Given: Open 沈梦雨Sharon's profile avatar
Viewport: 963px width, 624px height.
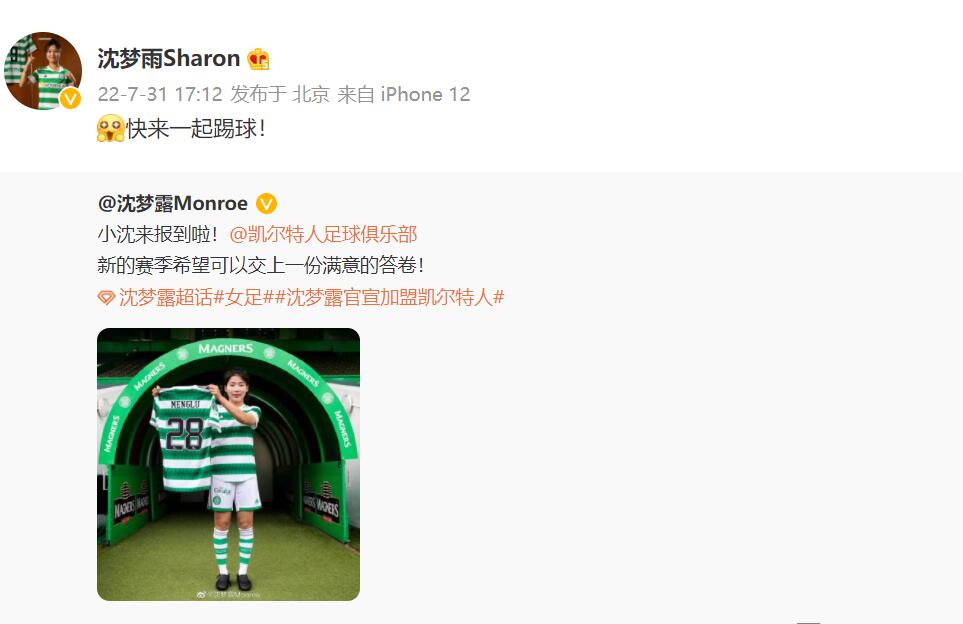Looking at the screenshot, I should click(x=43, y=71).
